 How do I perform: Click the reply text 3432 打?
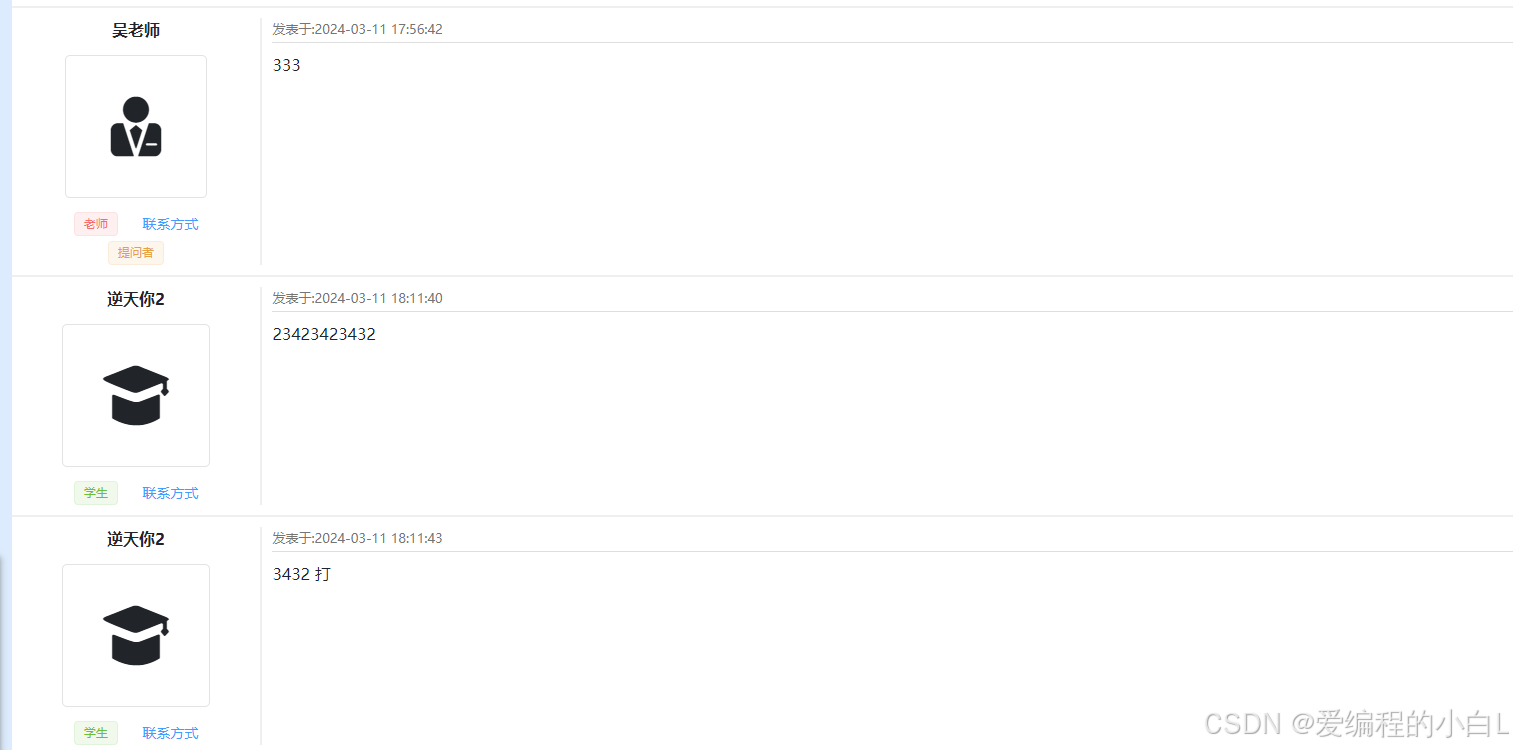(x=302, y=575)
